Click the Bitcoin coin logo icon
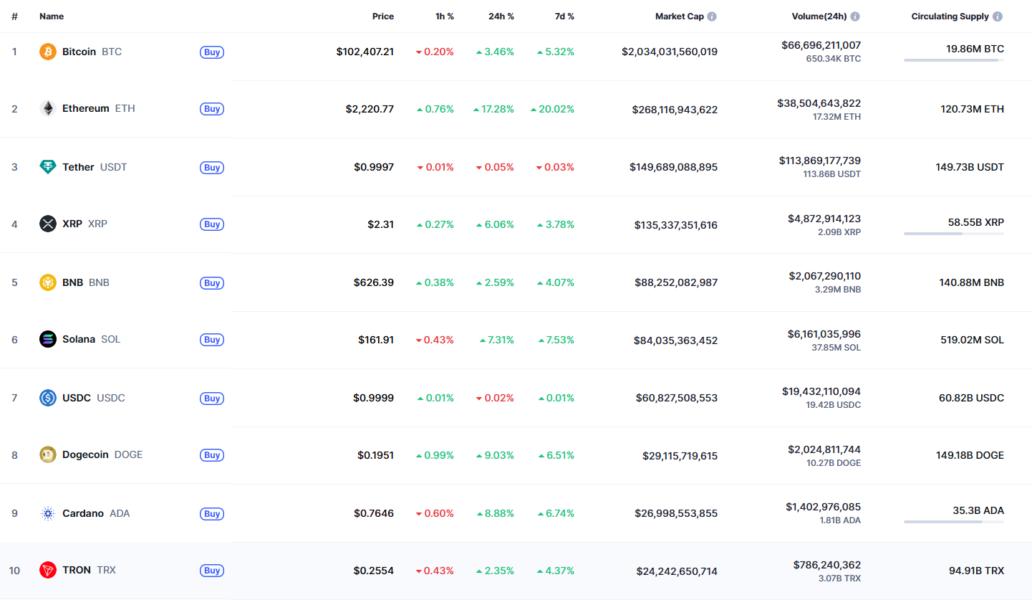This screenshot has height=600, width=1032. 47,51
